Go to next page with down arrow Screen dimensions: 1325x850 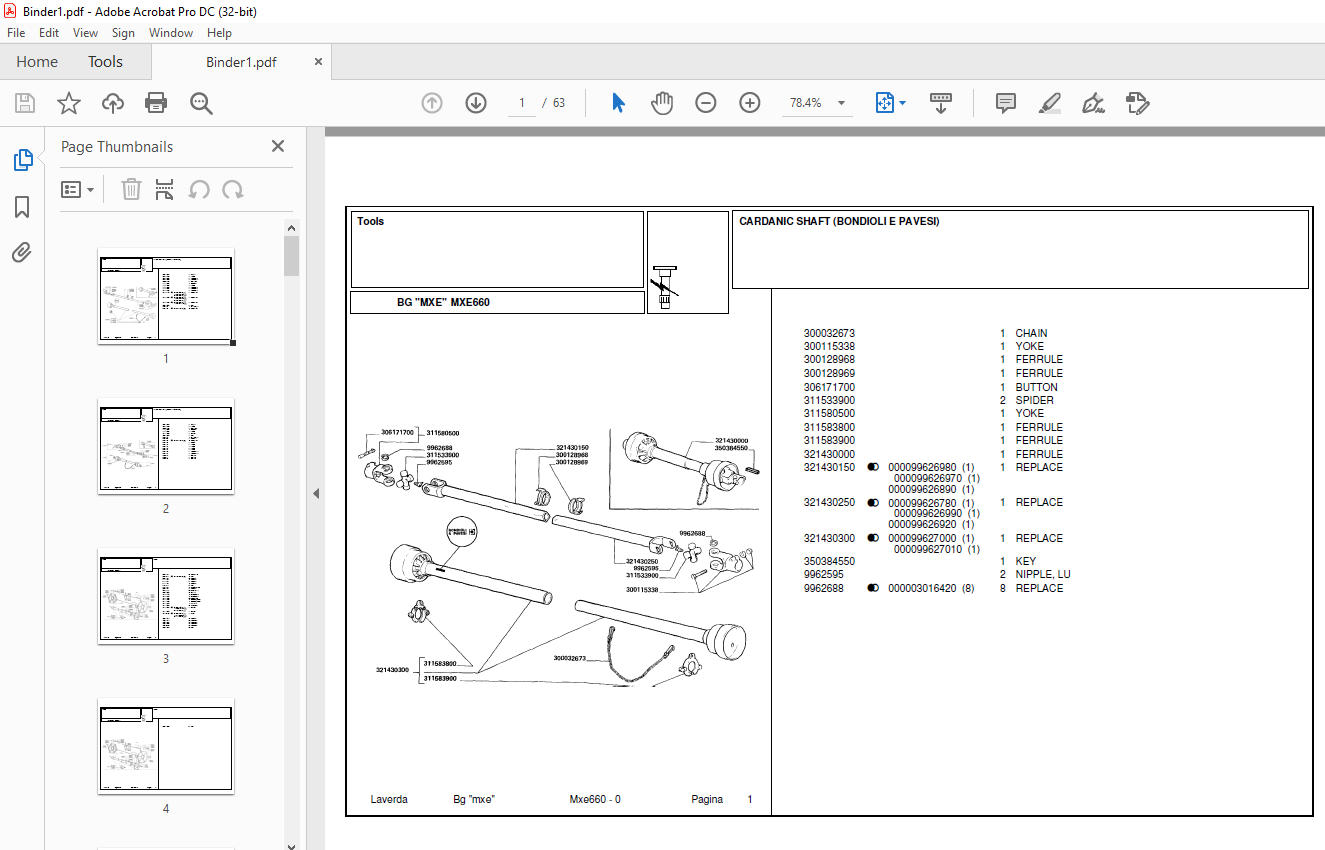click(476, 103)
